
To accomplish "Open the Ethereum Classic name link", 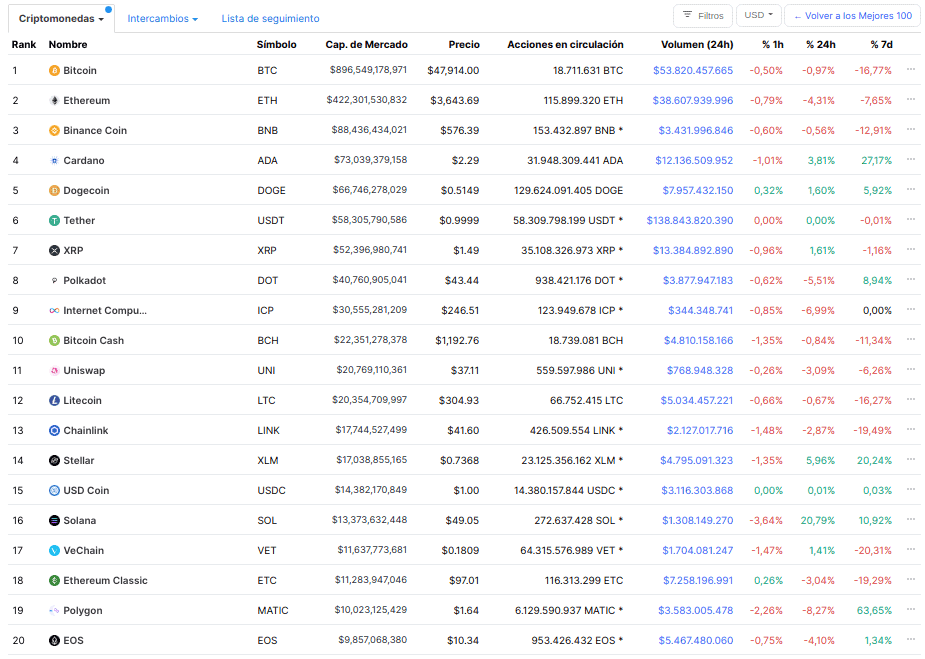I will (106, 581).
